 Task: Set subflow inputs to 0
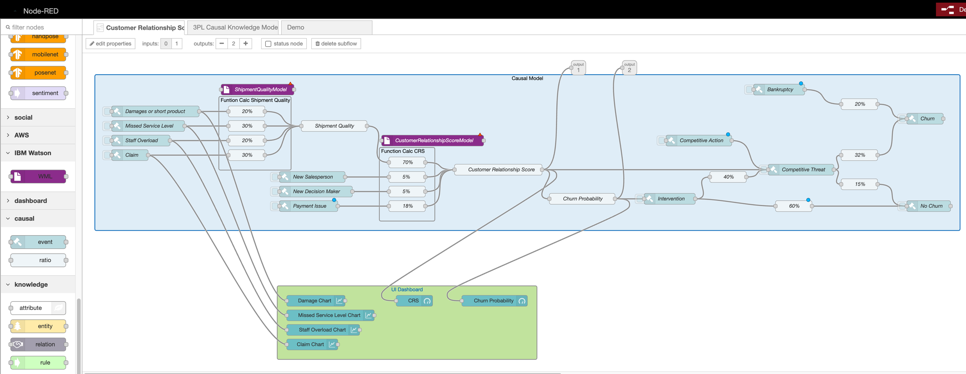[x=166, y=44]
